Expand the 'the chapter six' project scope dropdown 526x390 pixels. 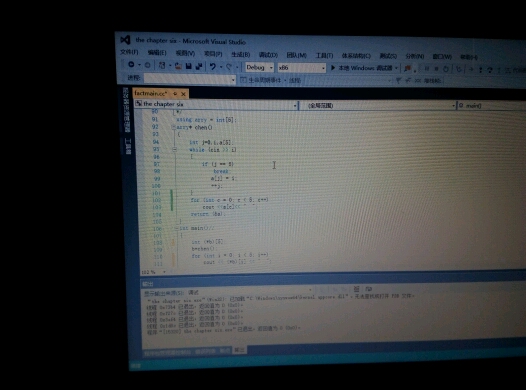point(216,104)
